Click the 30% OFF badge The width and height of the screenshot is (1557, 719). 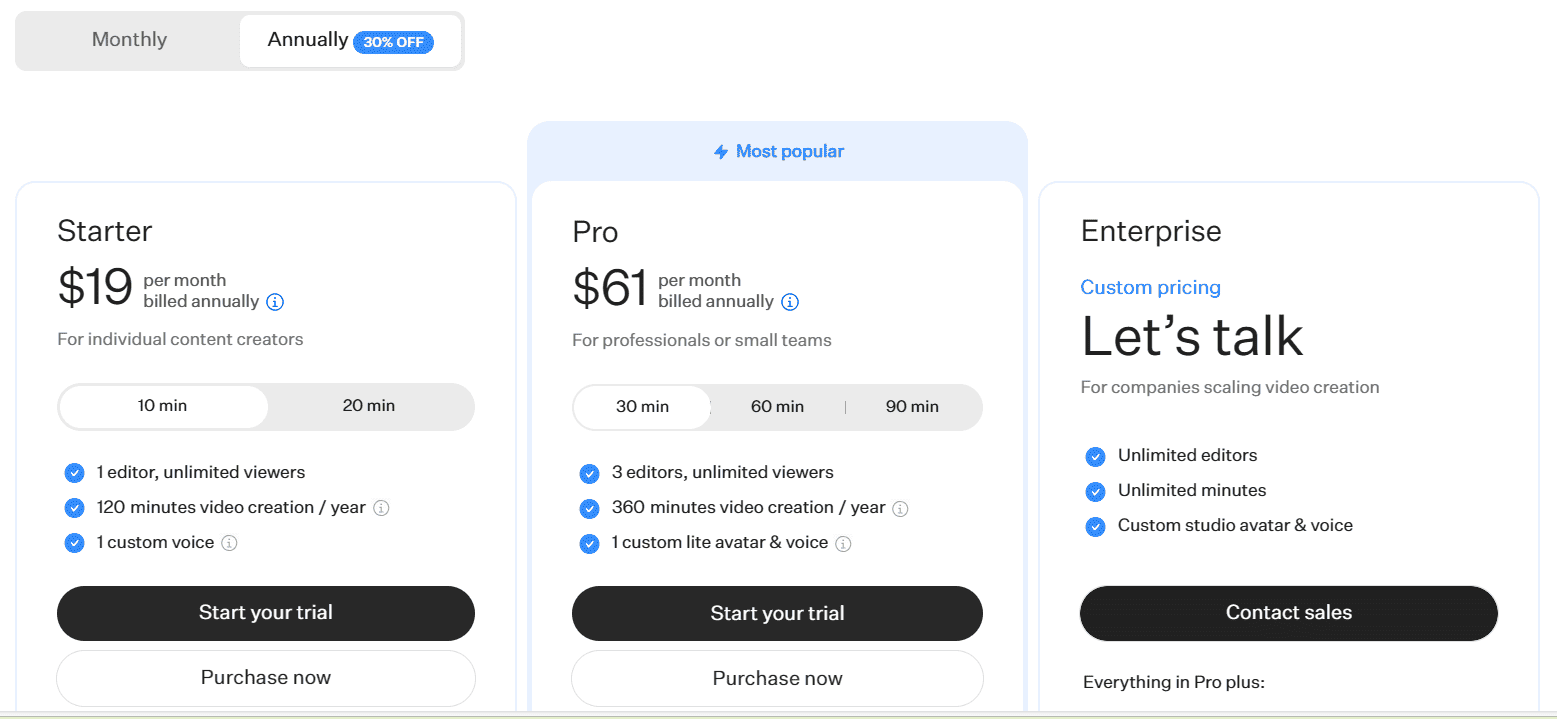click(394, 43)
